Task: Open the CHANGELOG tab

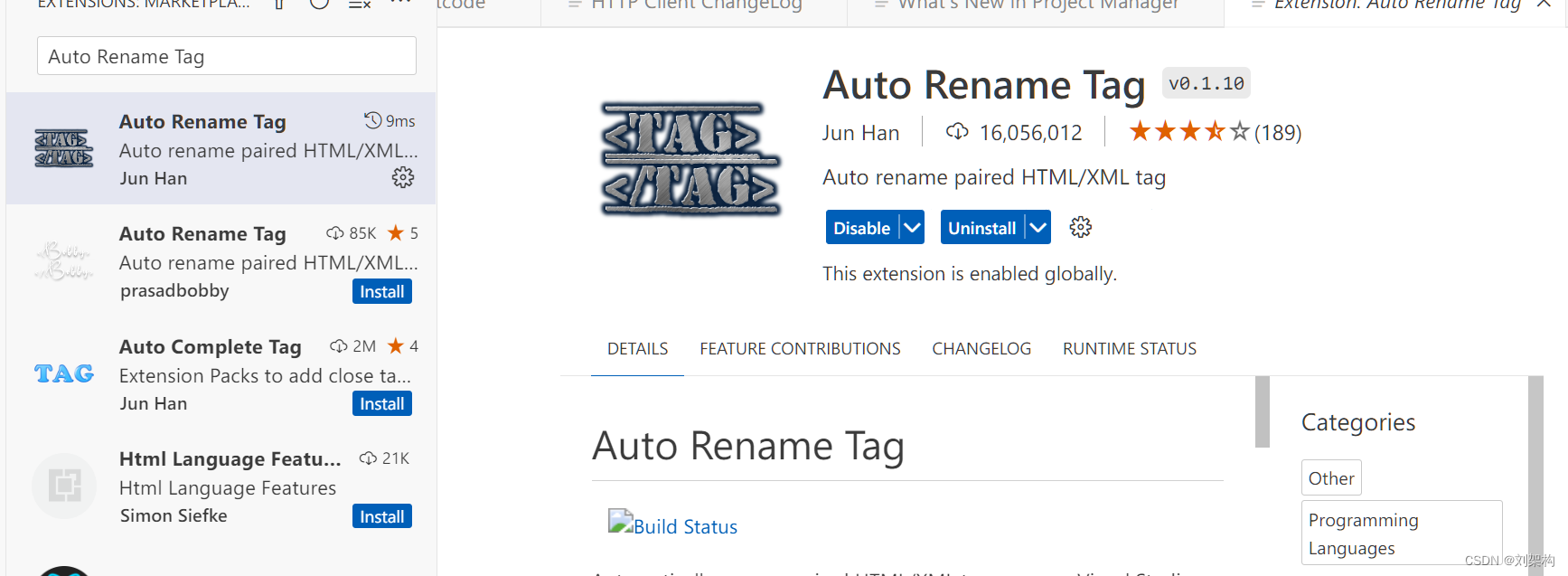Action: pyautogui.click(x=981, y=349)
